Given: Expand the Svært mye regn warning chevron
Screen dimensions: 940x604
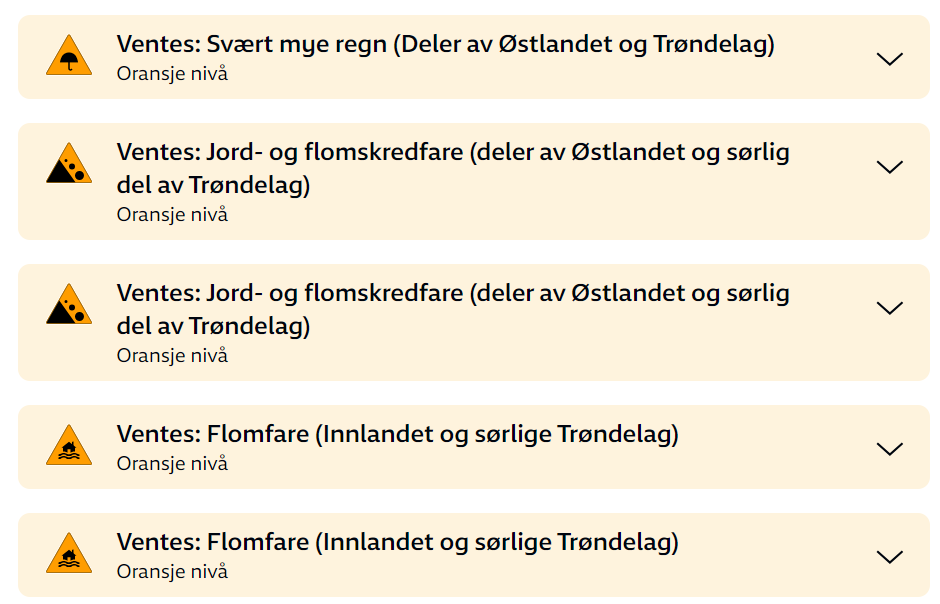Looking at the screenshot, I should coord(890,59).
